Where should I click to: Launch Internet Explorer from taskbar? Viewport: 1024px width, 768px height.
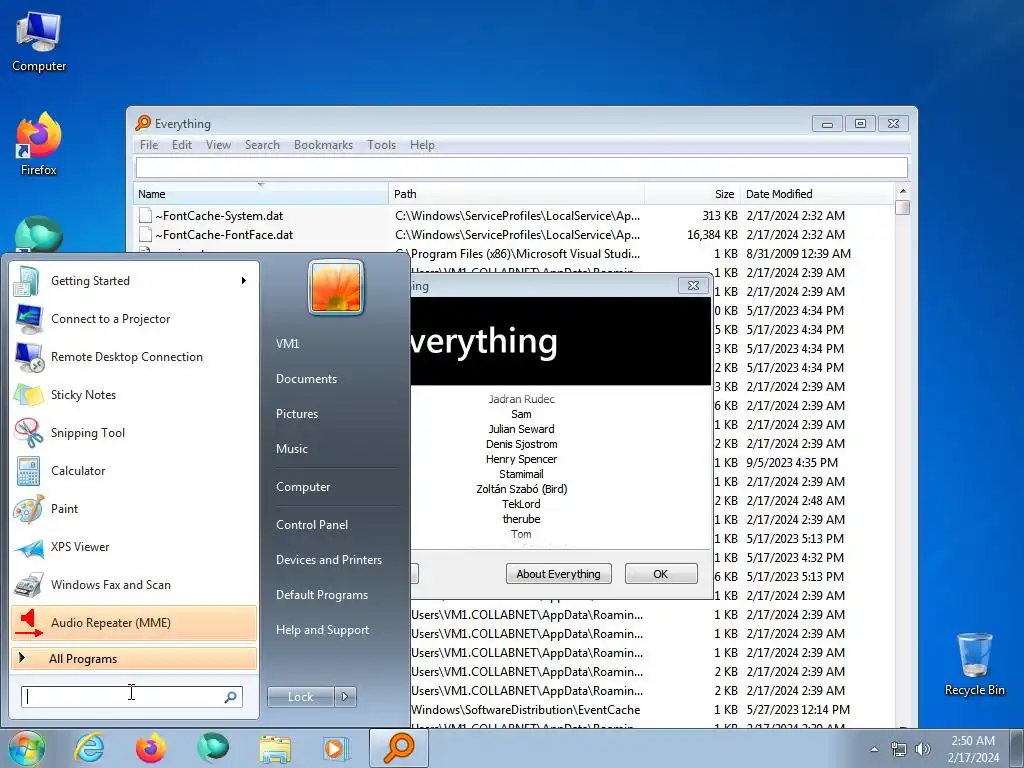click(x=89, y=748)
